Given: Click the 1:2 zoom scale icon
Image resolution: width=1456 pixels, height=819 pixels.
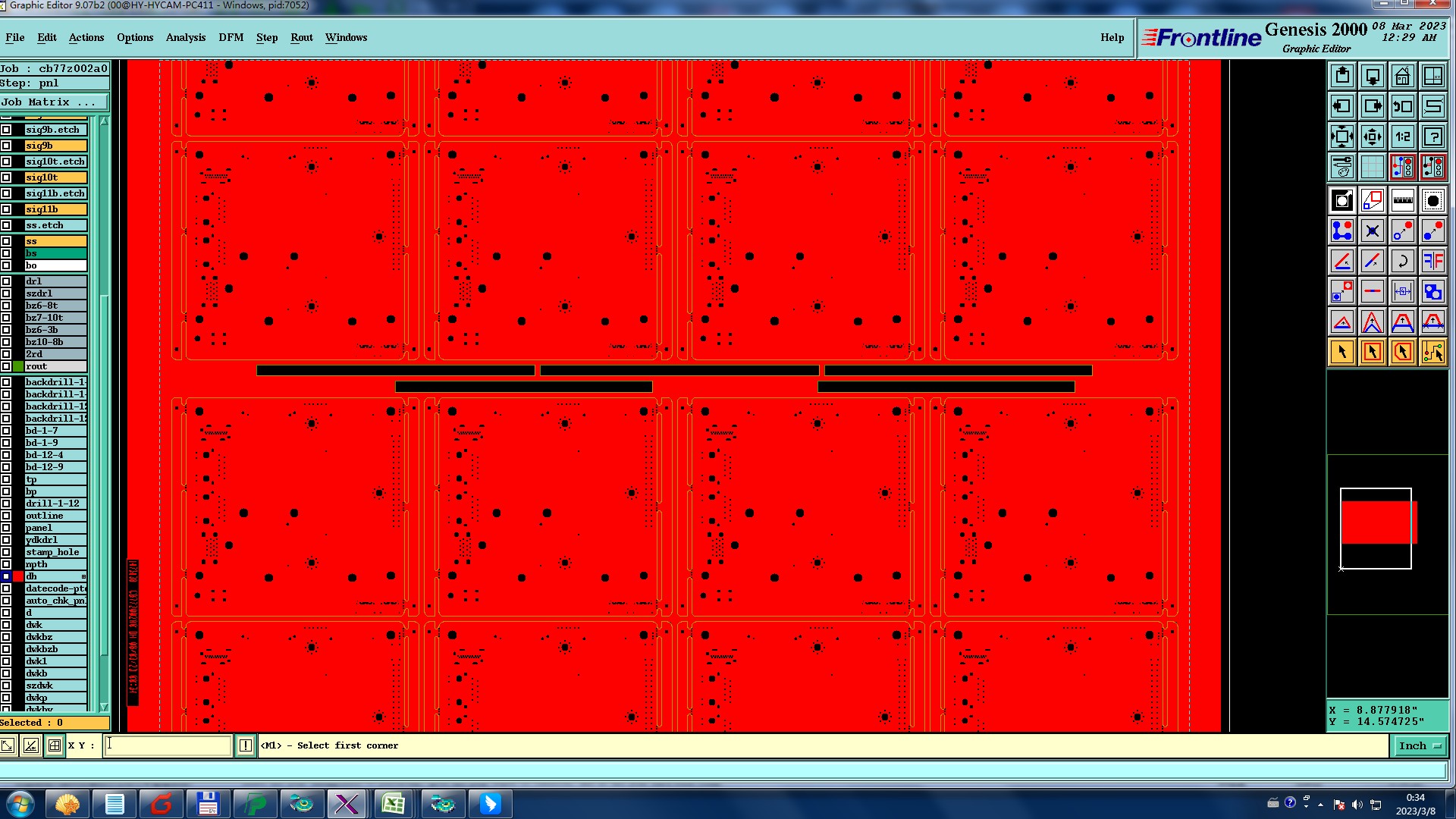Looking at the screenshot, I should pyautogui.click(x=1402, y=137).
